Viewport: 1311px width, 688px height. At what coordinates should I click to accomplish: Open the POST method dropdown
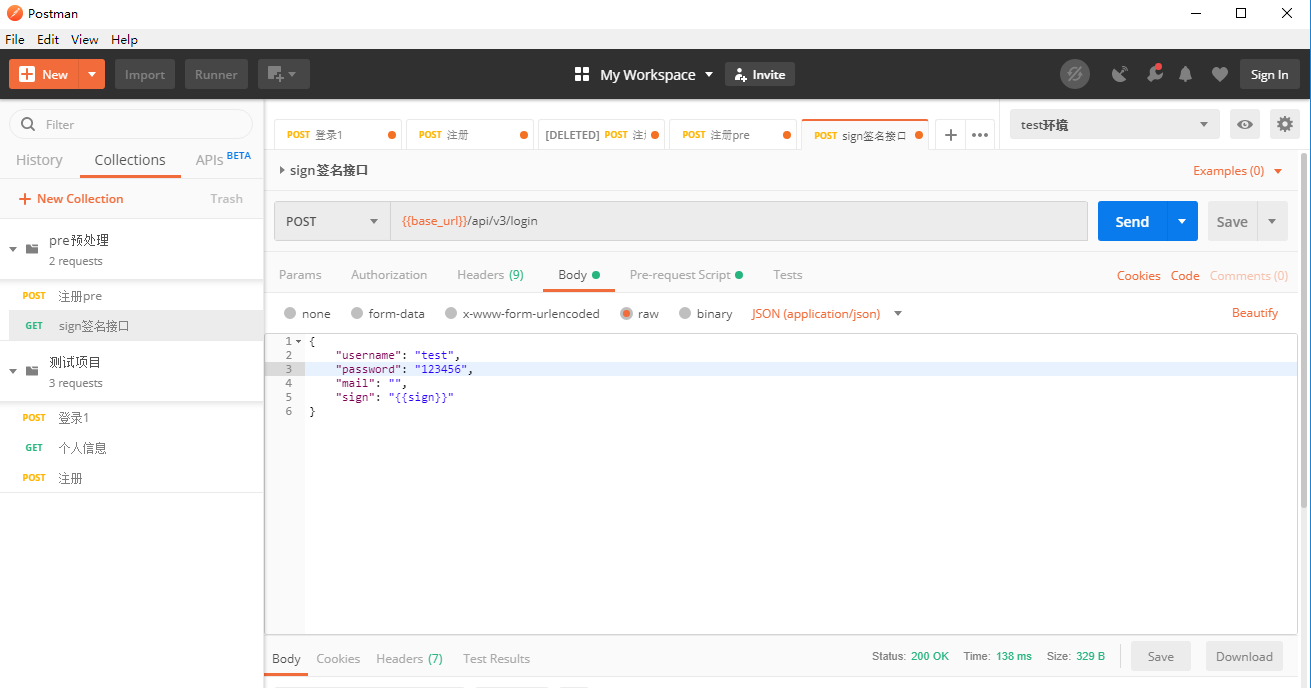[x=332, y=221]
